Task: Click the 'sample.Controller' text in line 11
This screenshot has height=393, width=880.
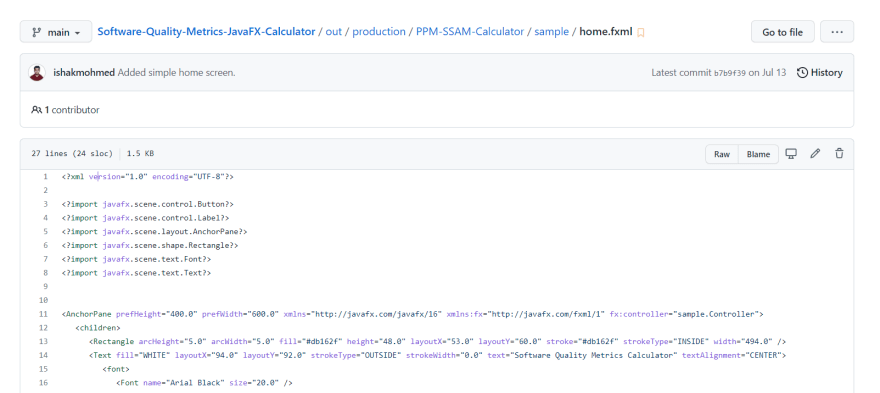Action: click(x=716, y=314)
